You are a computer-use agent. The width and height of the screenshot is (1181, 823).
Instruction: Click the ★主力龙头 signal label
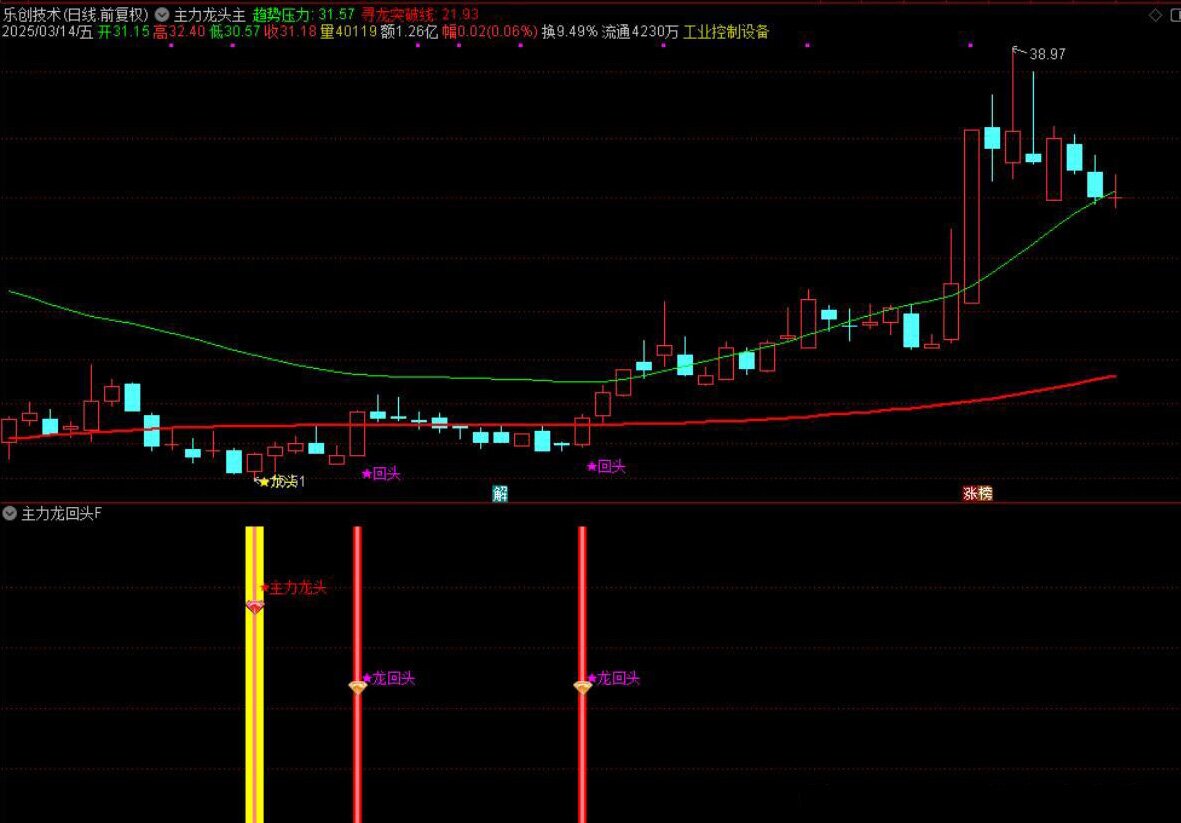pos(293,587)
